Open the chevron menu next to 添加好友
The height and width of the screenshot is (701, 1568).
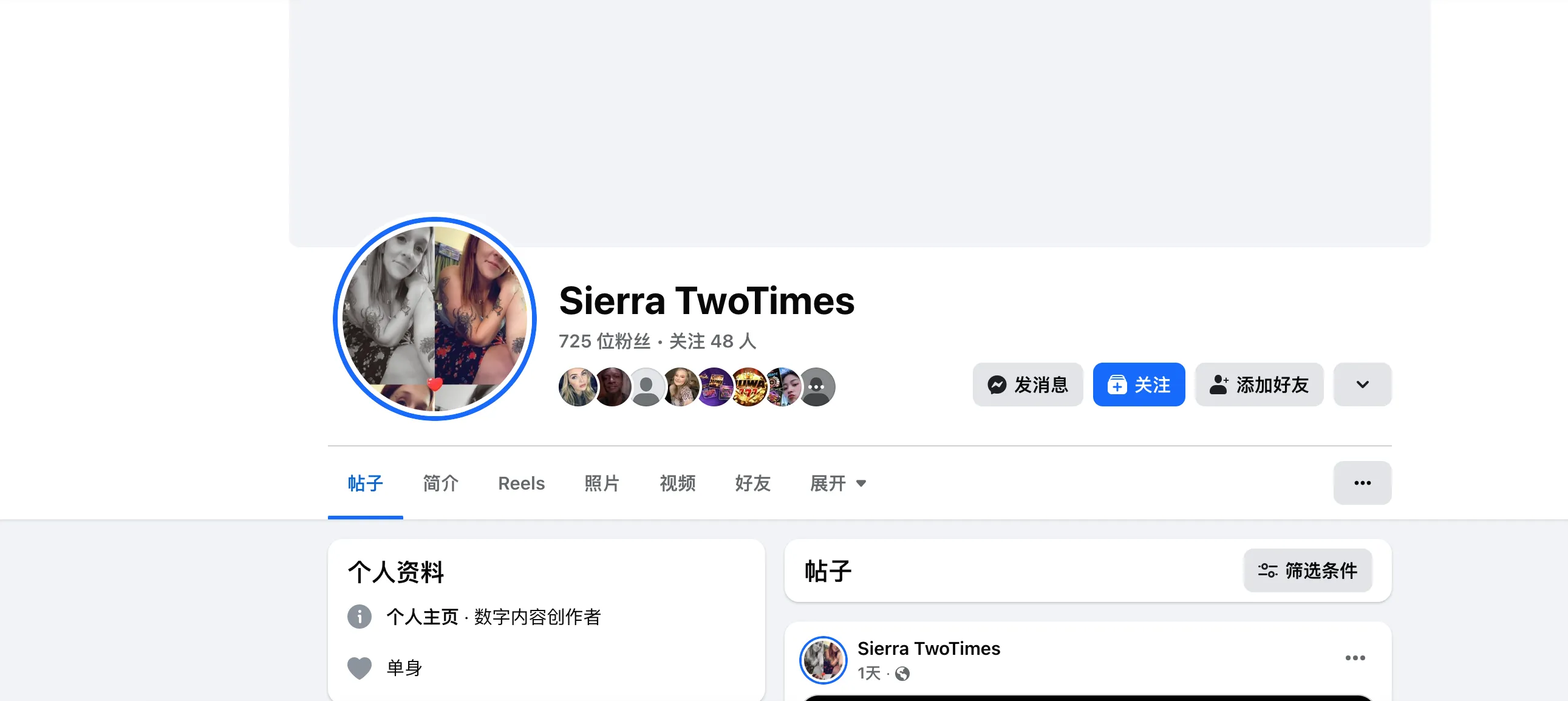click(x=1362, y=385)
